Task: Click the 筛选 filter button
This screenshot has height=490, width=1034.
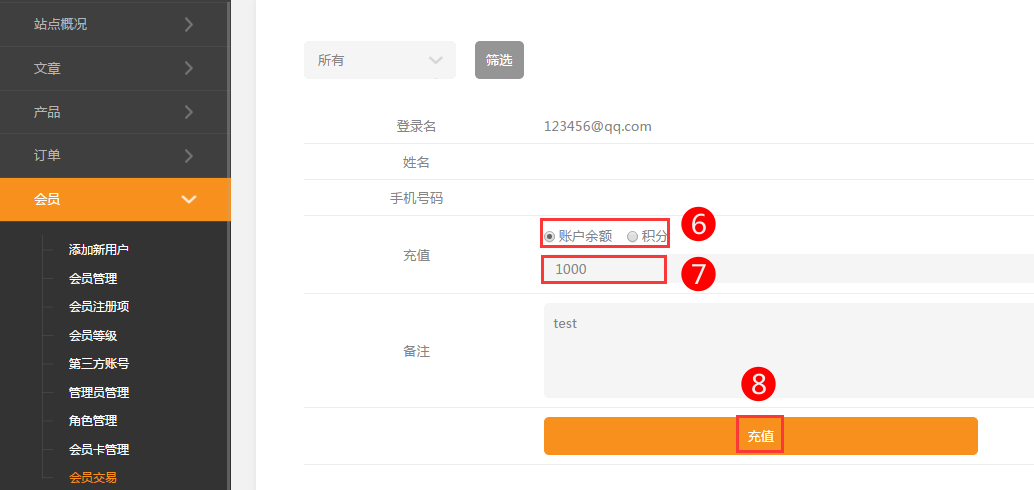Action: tap(499, 60)
